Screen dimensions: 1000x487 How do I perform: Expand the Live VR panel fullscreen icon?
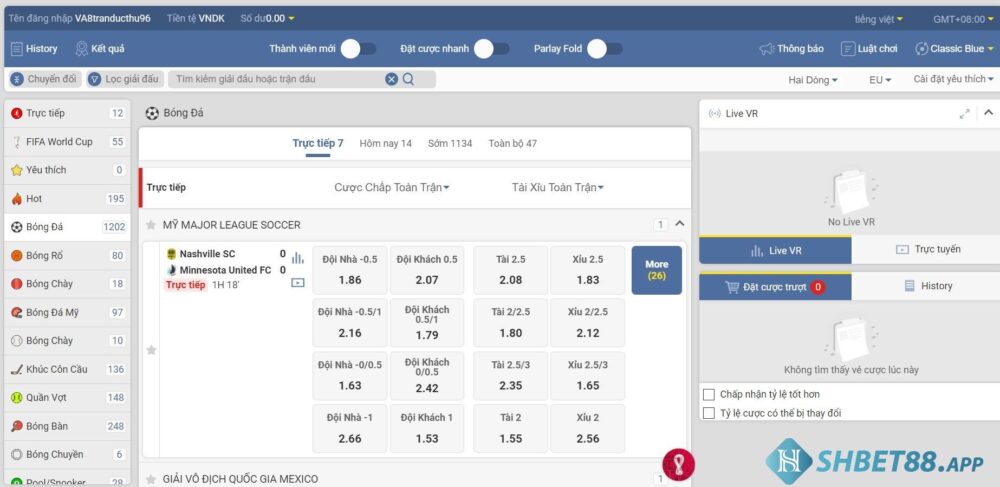(x=964, y=114)
